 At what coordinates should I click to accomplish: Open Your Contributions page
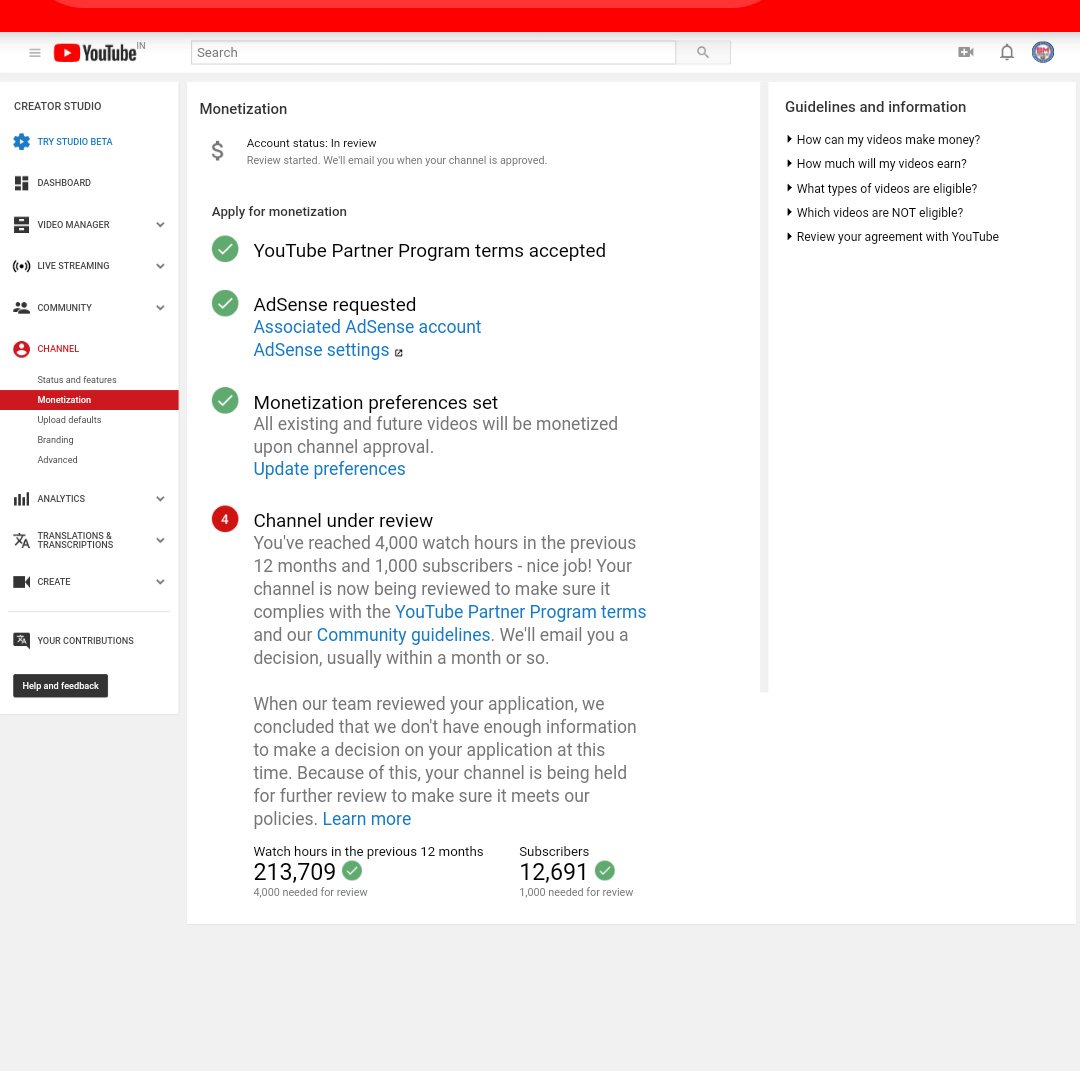click(x=85, y=641)
